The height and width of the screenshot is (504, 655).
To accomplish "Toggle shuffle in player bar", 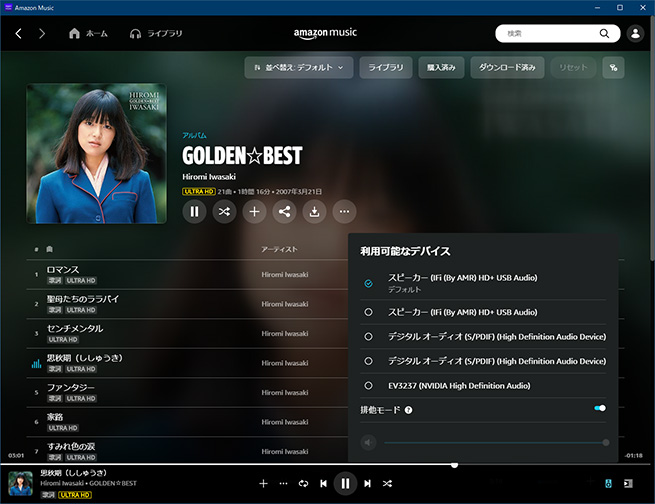I will coord(387,484).
